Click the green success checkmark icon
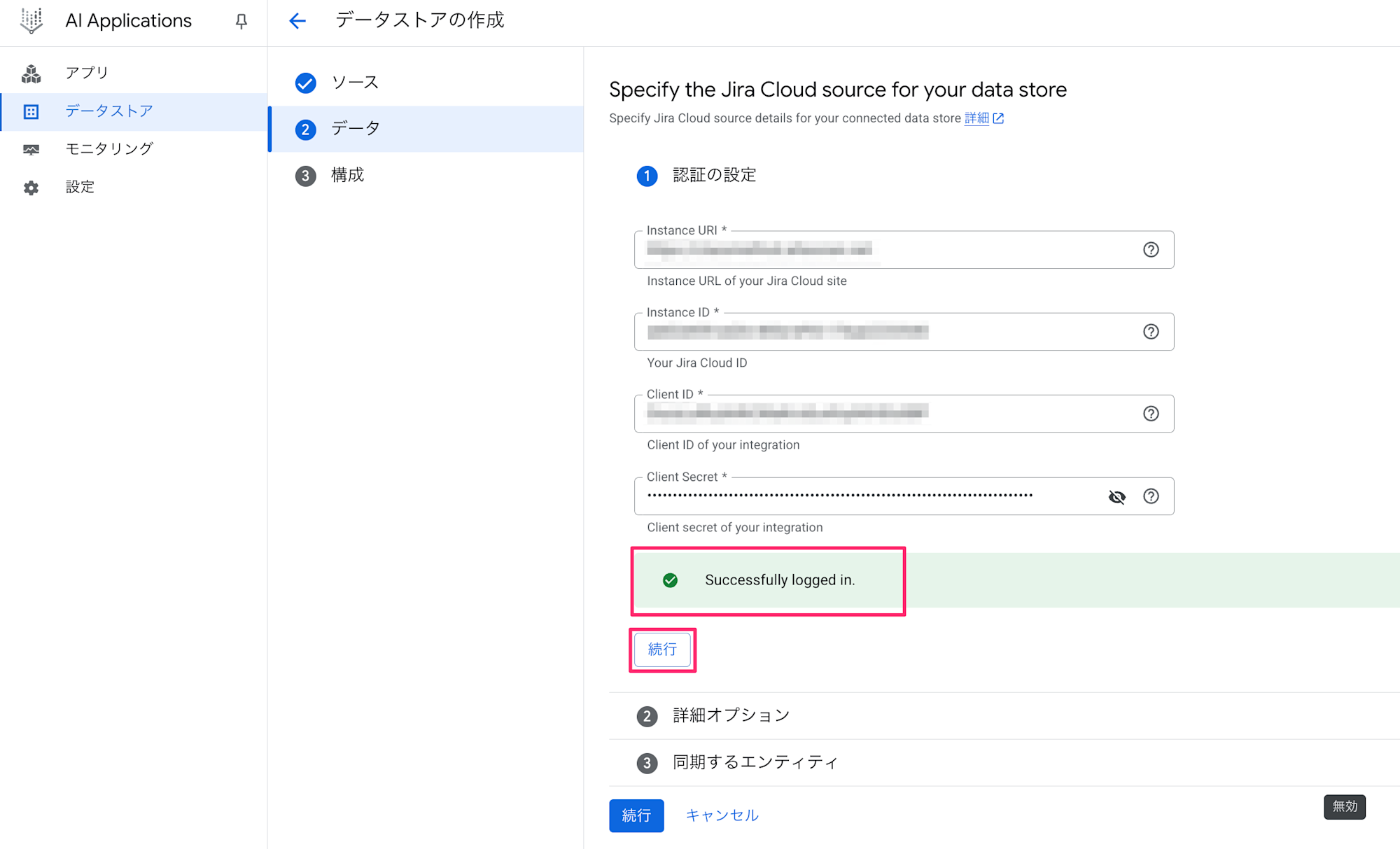 (670, 580)
